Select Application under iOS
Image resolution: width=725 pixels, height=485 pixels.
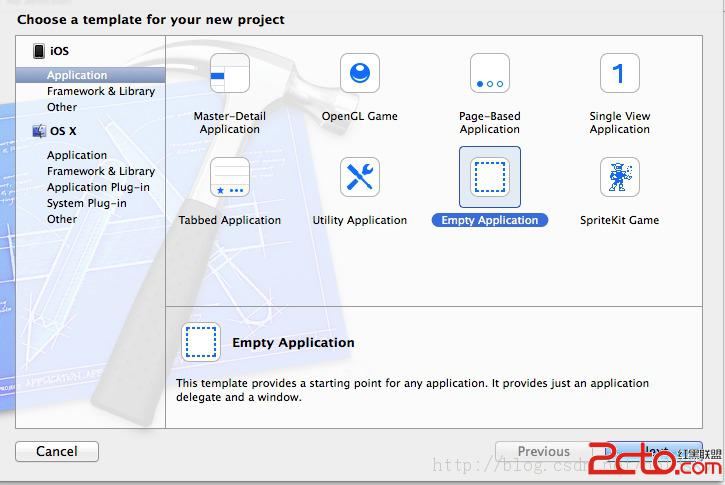[x=91, y=75]
